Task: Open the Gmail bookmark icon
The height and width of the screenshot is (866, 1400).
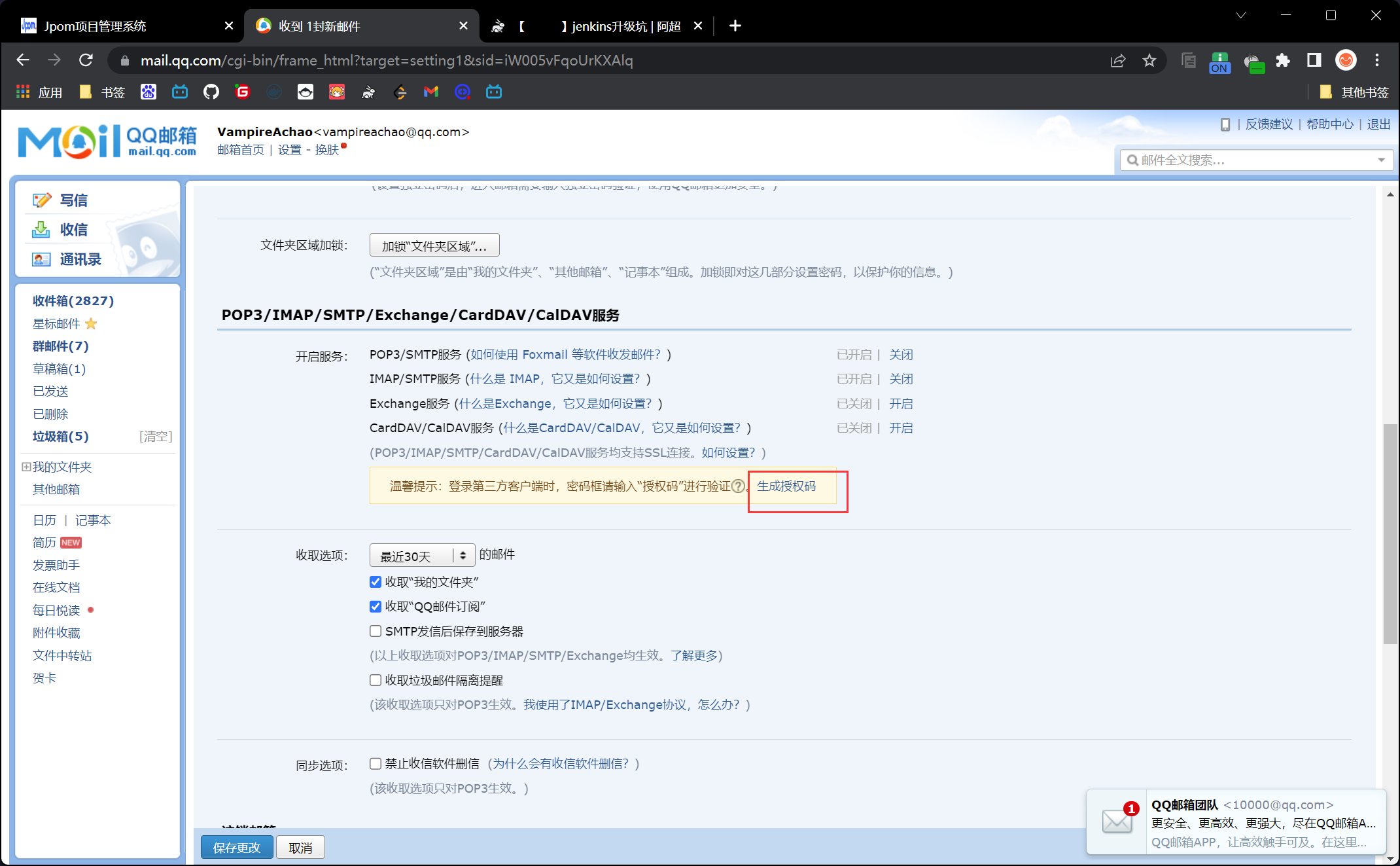Action: click(430, 92)
